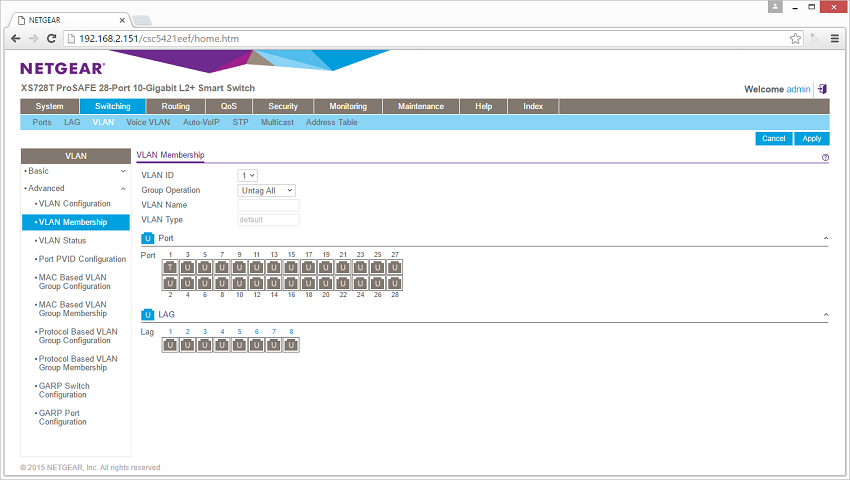Click the LAG 3 number link
The height and width of the screenshot is (480, 850).
click(205, 332)
